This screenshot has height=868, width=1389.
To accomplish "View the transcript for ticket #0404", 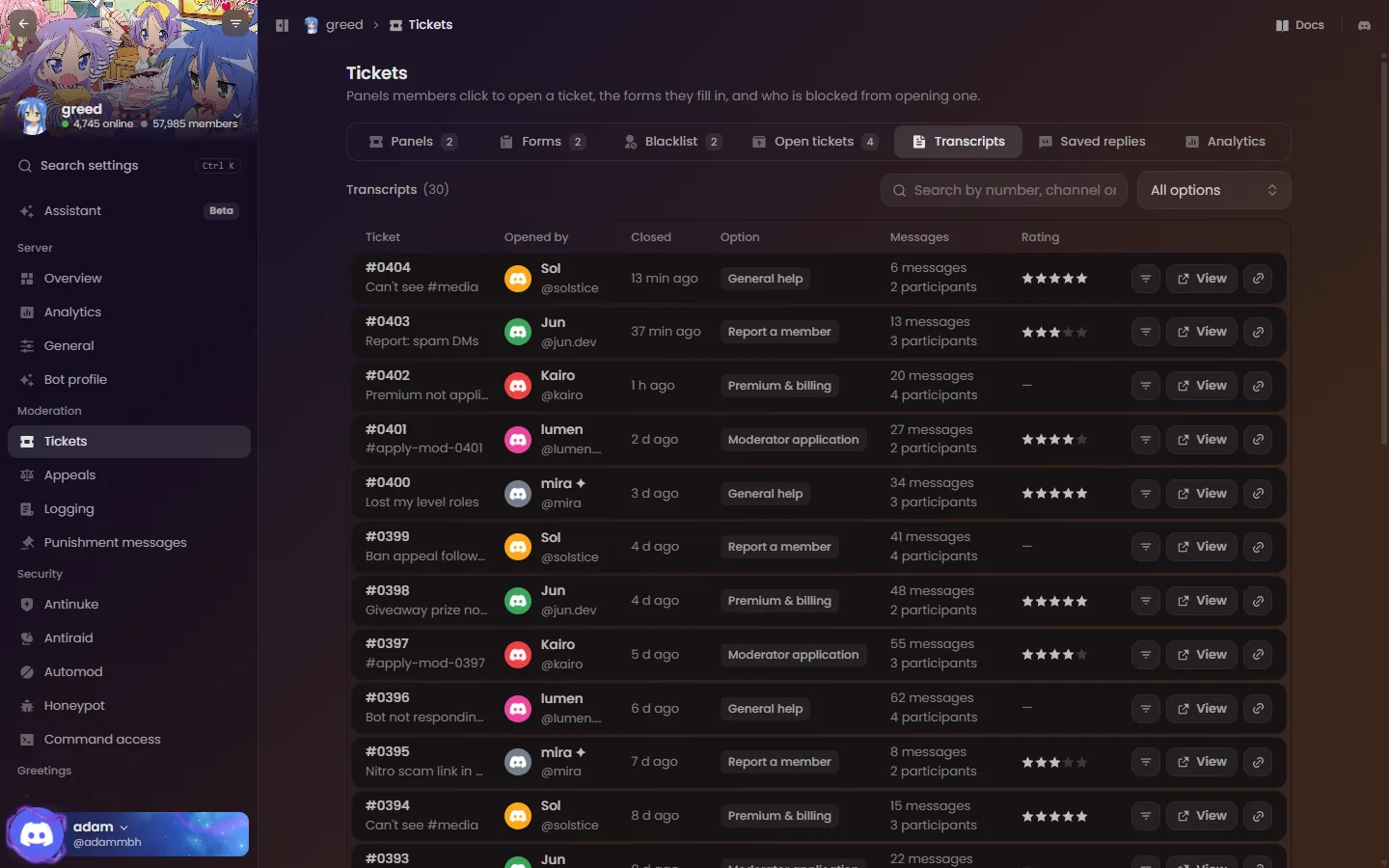I will tap(1201, 279).
